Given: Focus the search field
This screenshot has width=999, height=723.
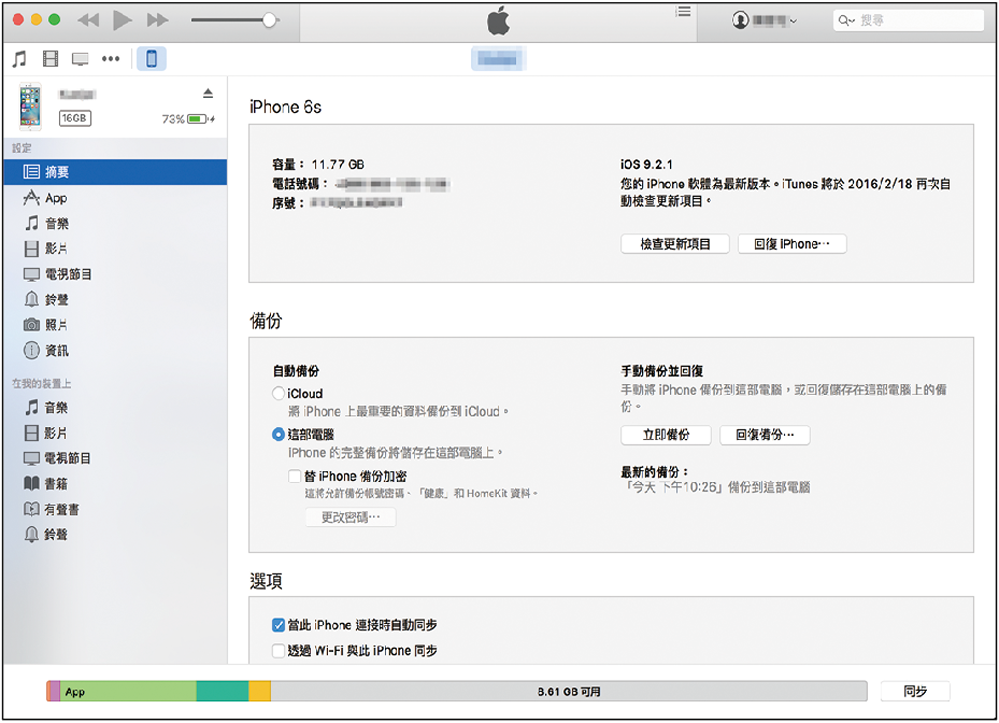Looking at the screenshot, I should click(908, 20).
